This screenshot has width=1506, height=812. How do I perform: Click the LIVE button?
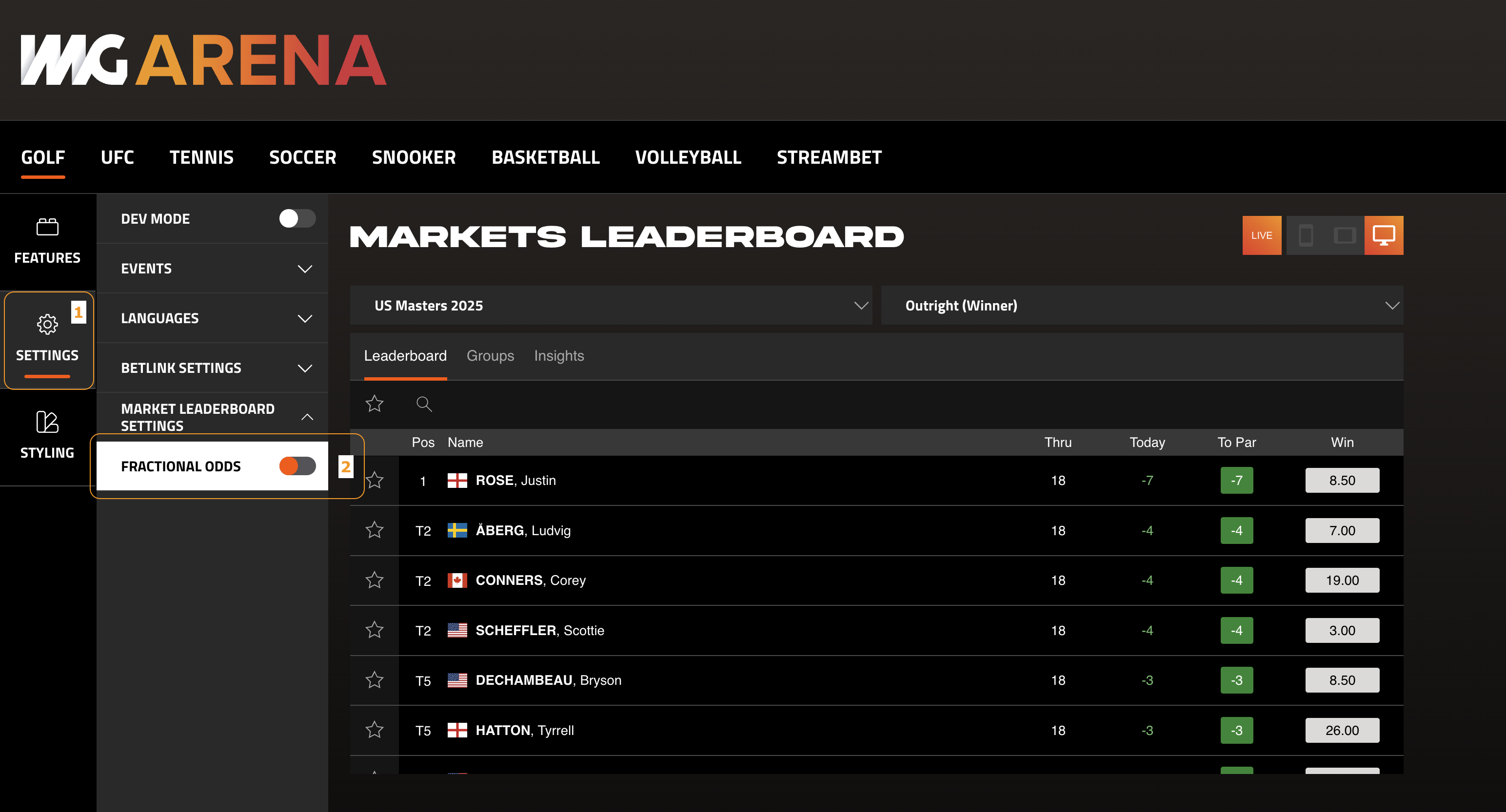(1261, 235)
